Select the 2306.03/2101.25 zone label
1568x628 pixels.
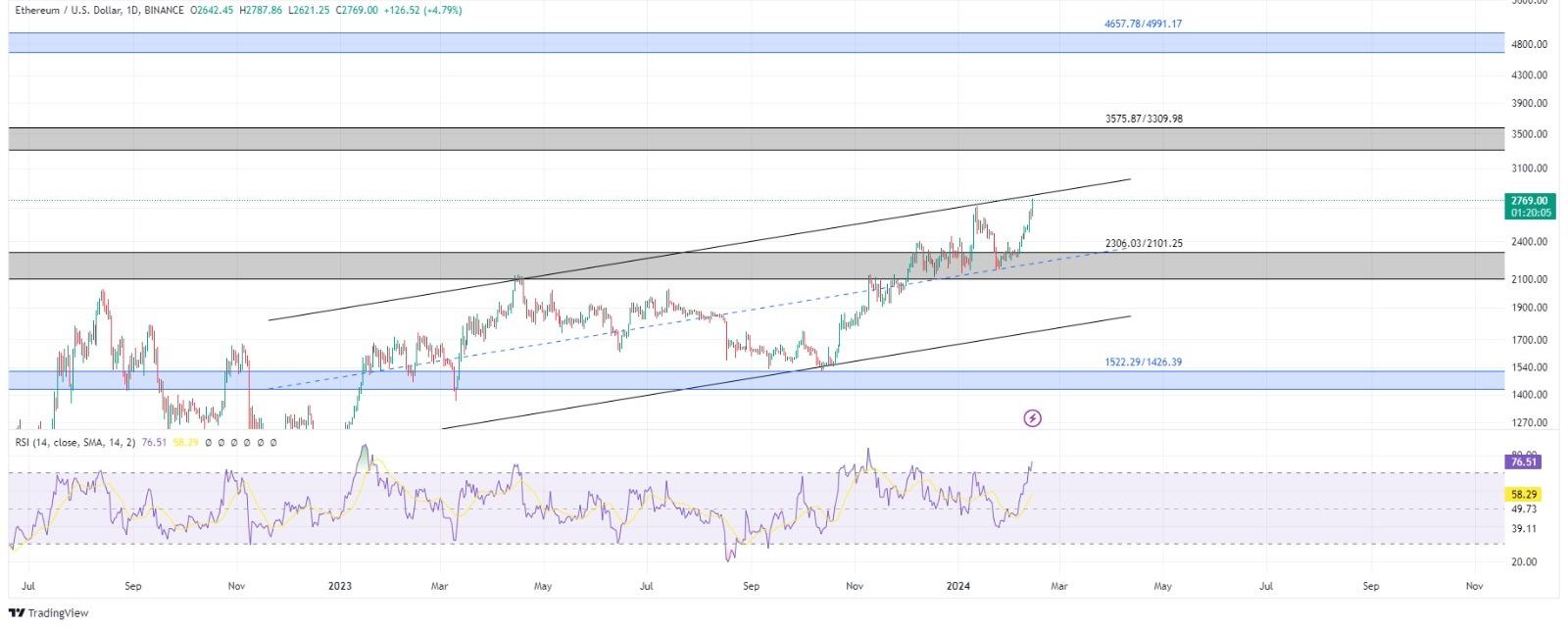(x=1144, y=243)
